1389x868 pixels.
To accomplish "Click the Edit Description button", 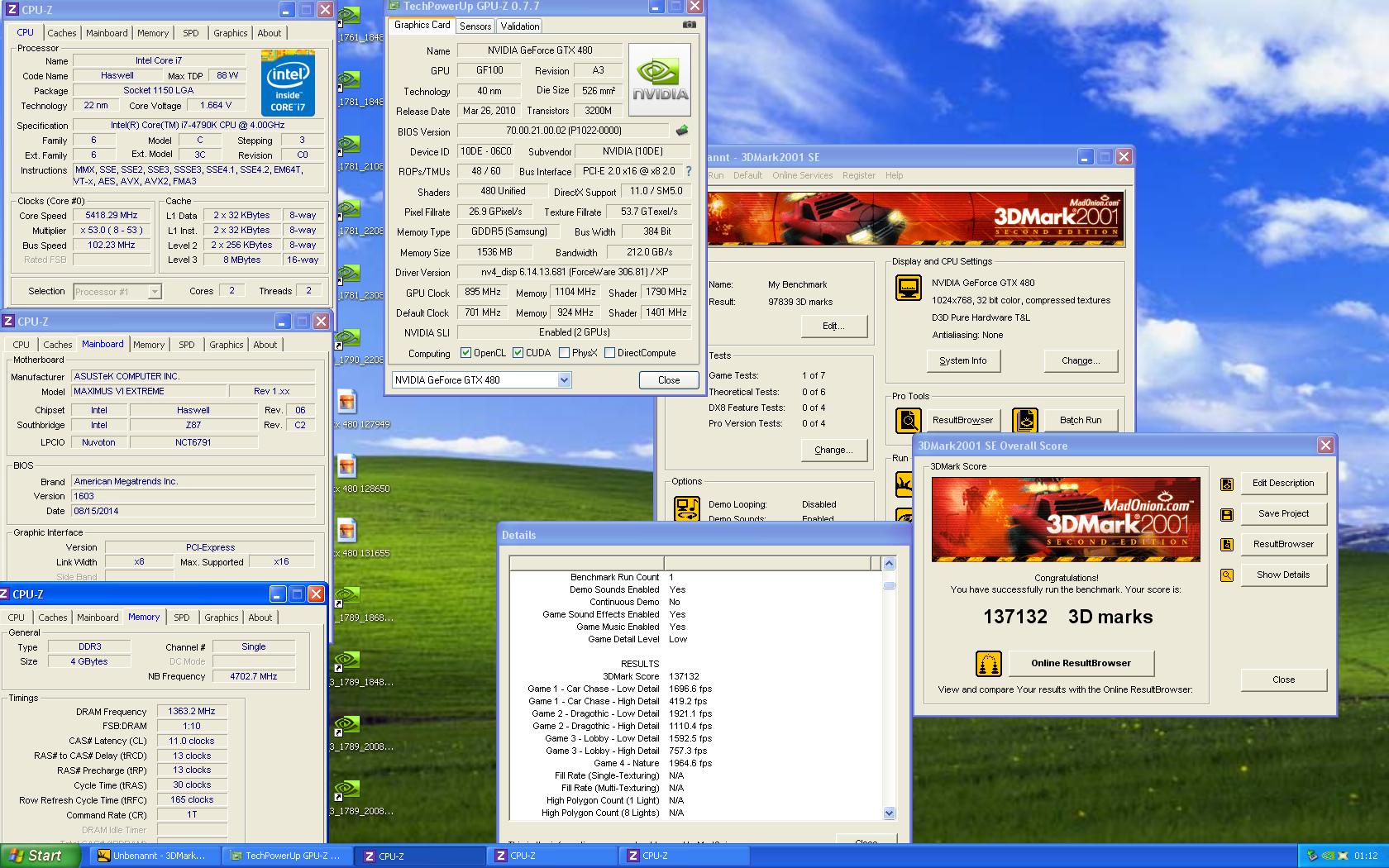I will 1283,483.
